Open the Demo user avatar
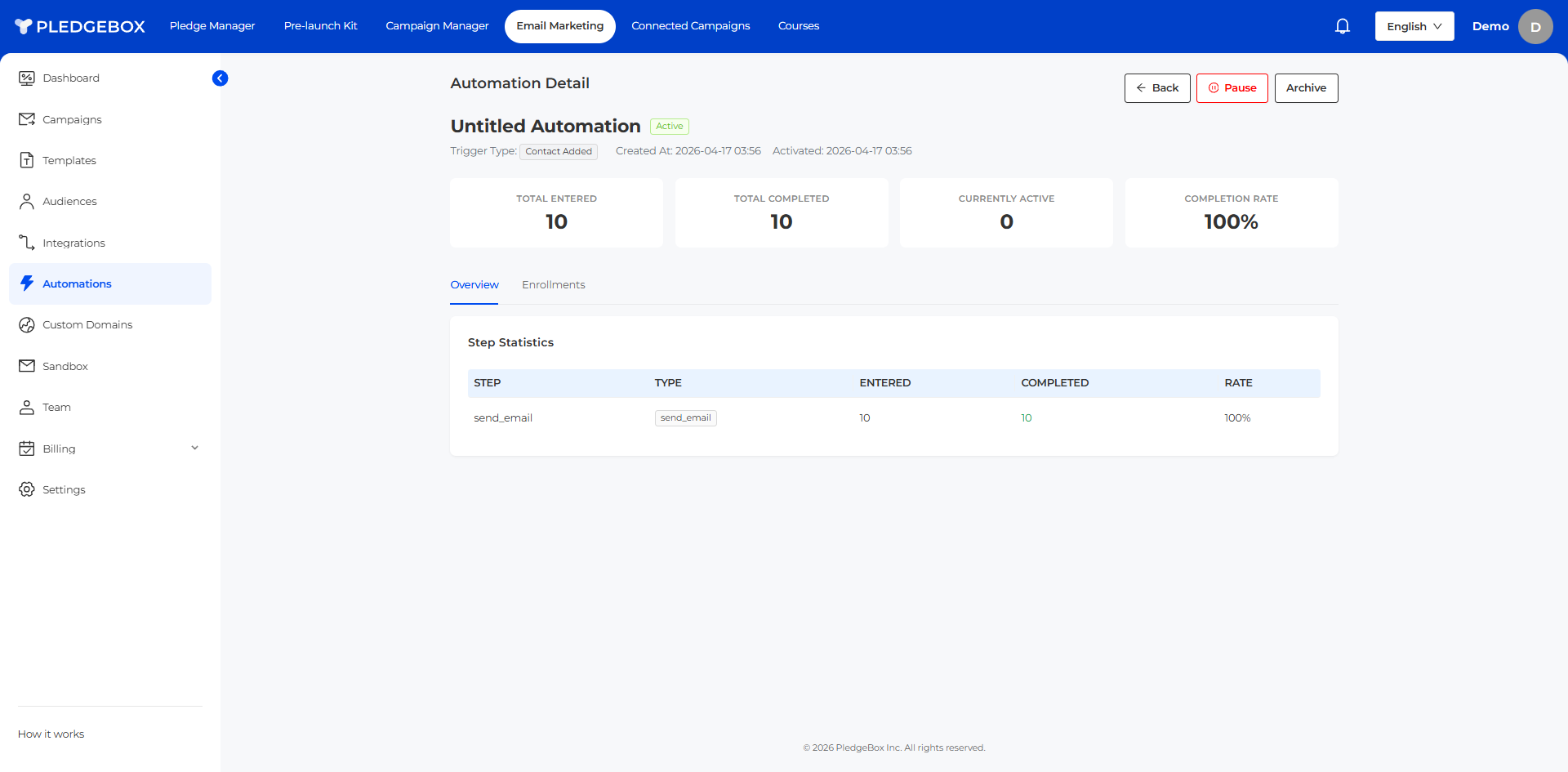1568x772 pixels. click(1535, 27)
